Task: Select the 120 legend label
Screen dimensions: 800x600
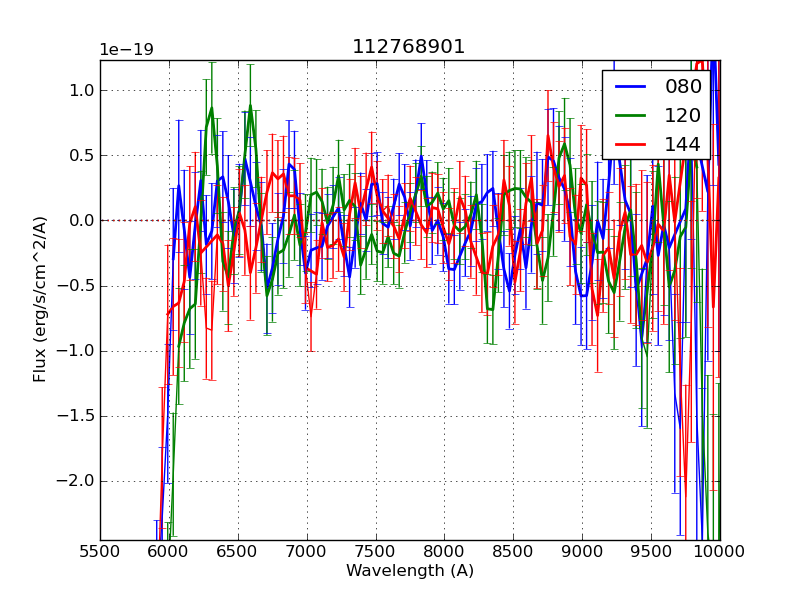Action: 683,115
